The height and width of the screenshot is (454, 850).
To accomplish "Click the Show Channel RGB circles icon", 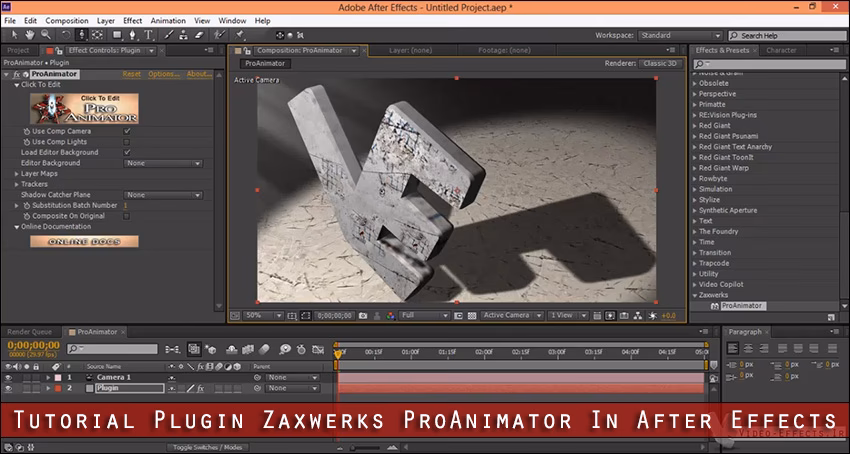I will click(391, 316).
